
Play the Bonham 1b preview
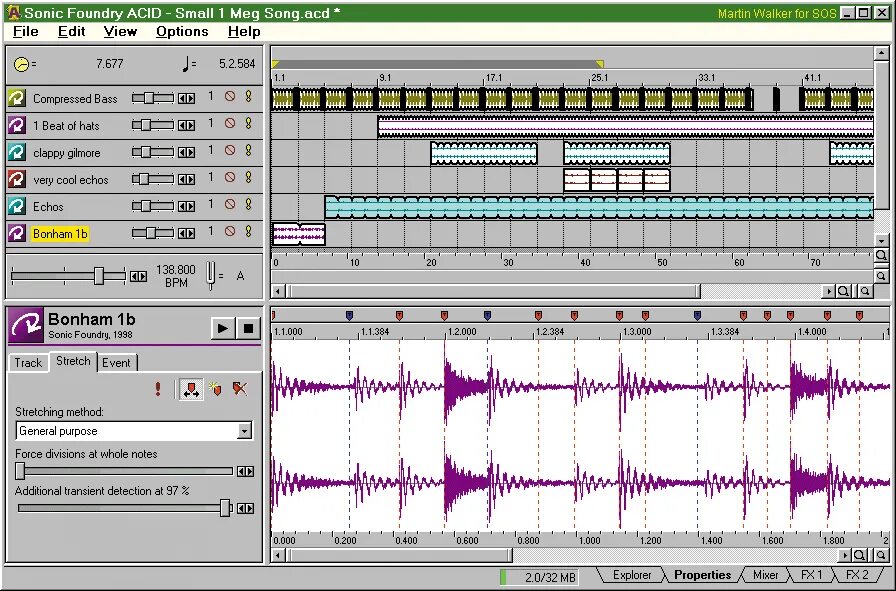click(x=222, y=328)
